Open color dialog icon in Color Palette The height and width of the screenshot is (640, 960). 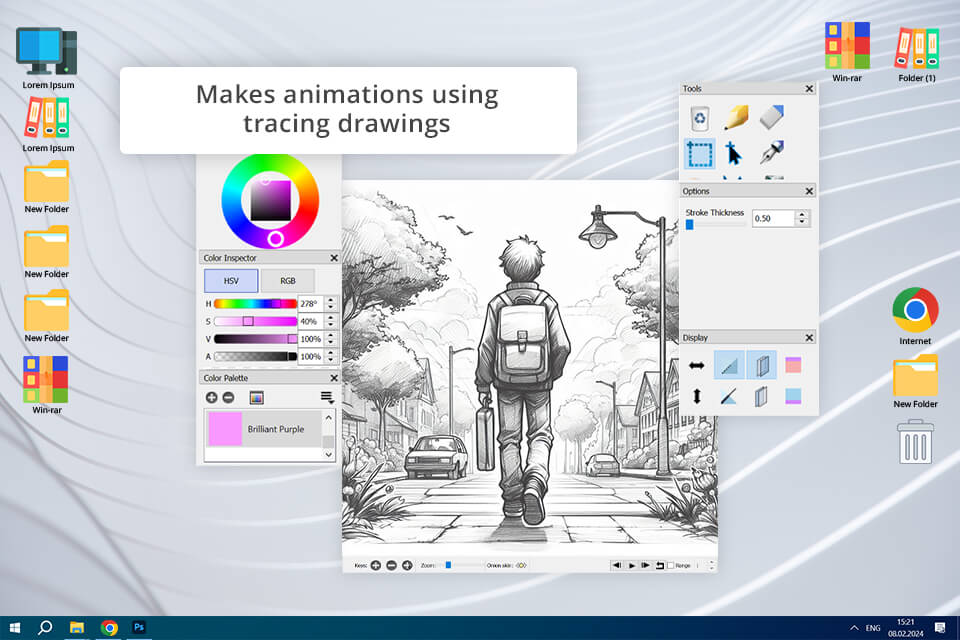click(x=257, y=398)
